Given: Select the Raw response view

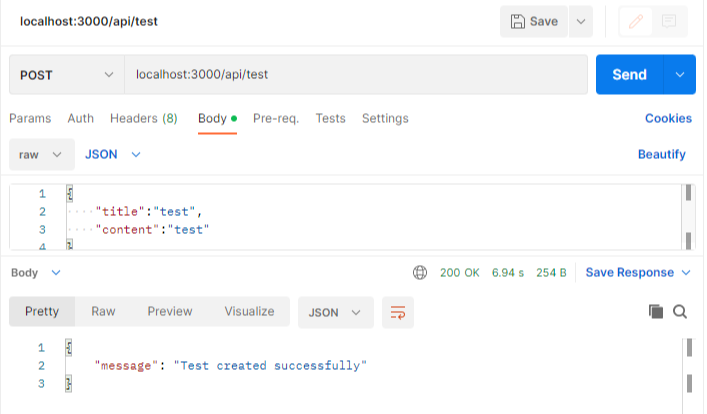Looking at the screenshot, I should pos(103,311).
